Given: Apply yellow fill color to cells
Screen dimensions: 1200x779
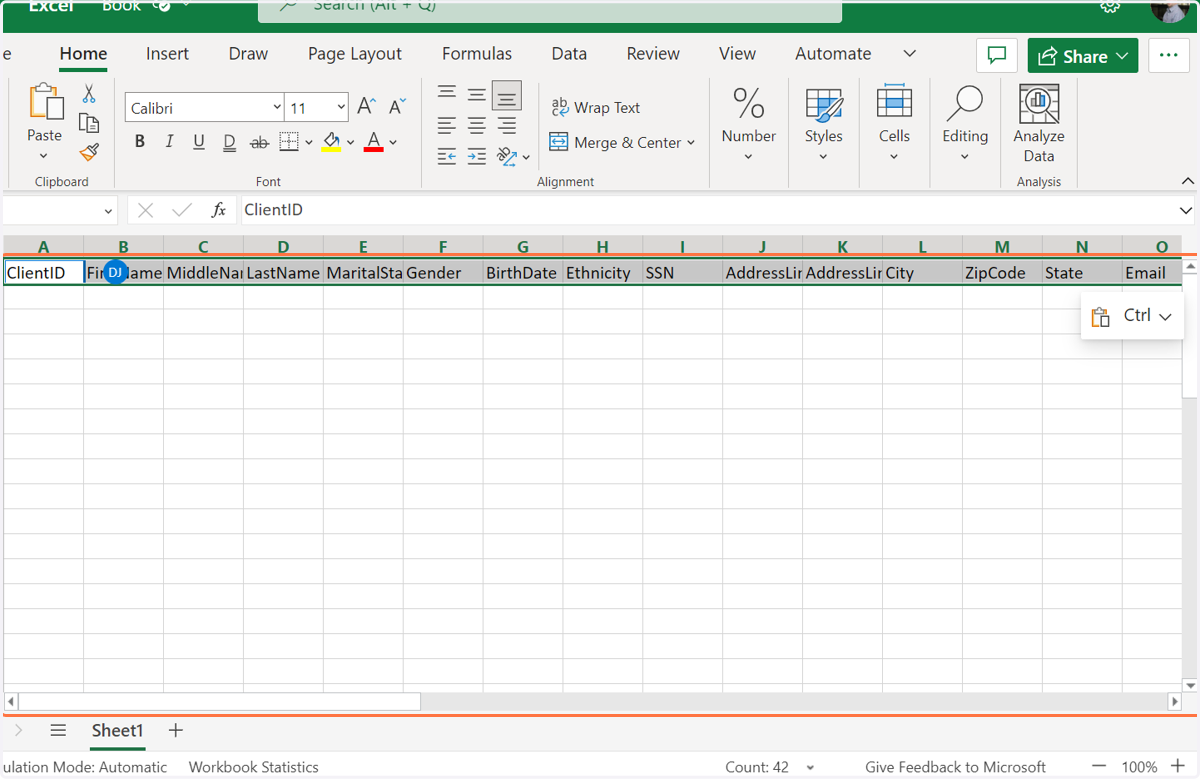Looking at the screenshot, I should point(332,142).
